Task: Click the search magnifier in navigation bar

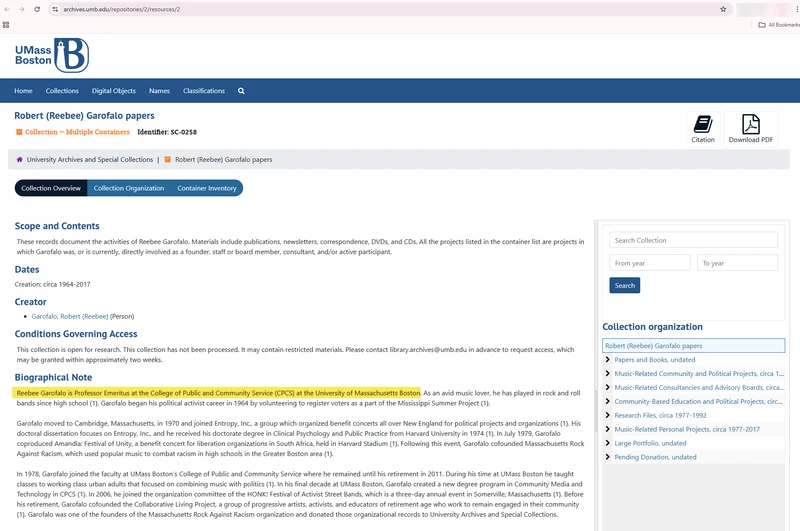Action: pos(241,91)
